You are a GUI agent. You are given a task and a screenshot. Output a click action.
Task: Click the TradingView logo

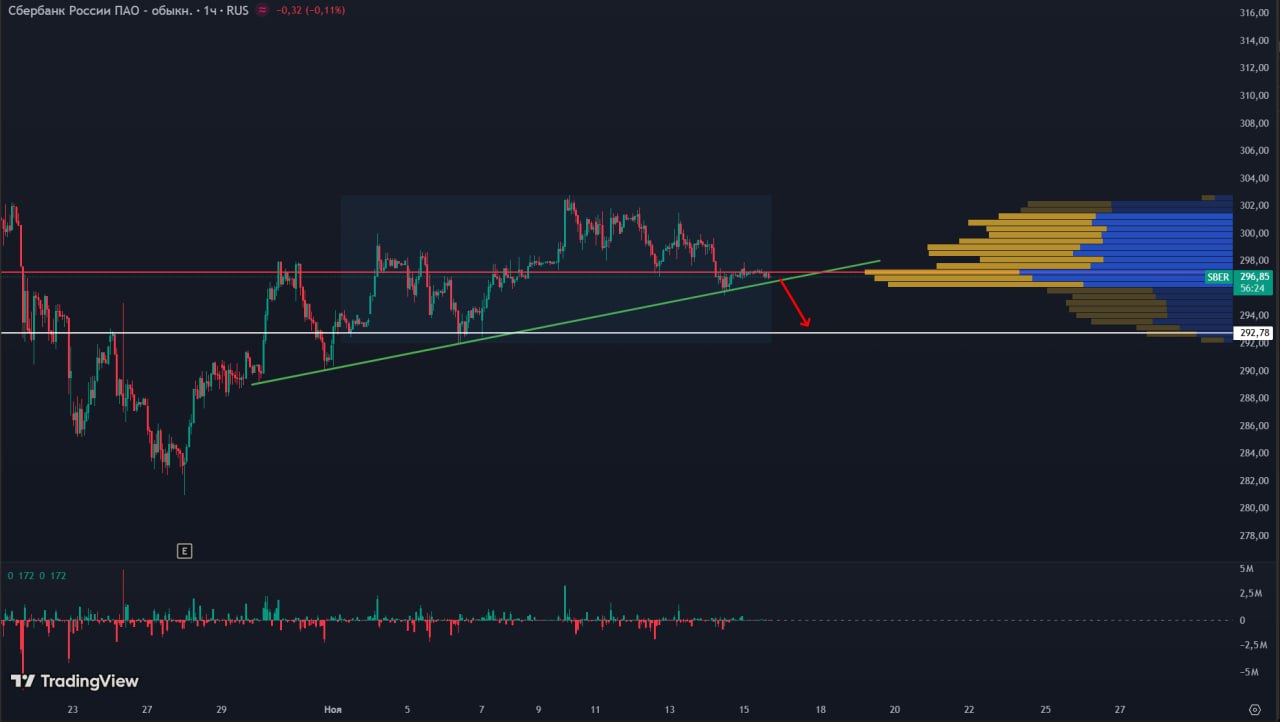[x=75, y=681]
